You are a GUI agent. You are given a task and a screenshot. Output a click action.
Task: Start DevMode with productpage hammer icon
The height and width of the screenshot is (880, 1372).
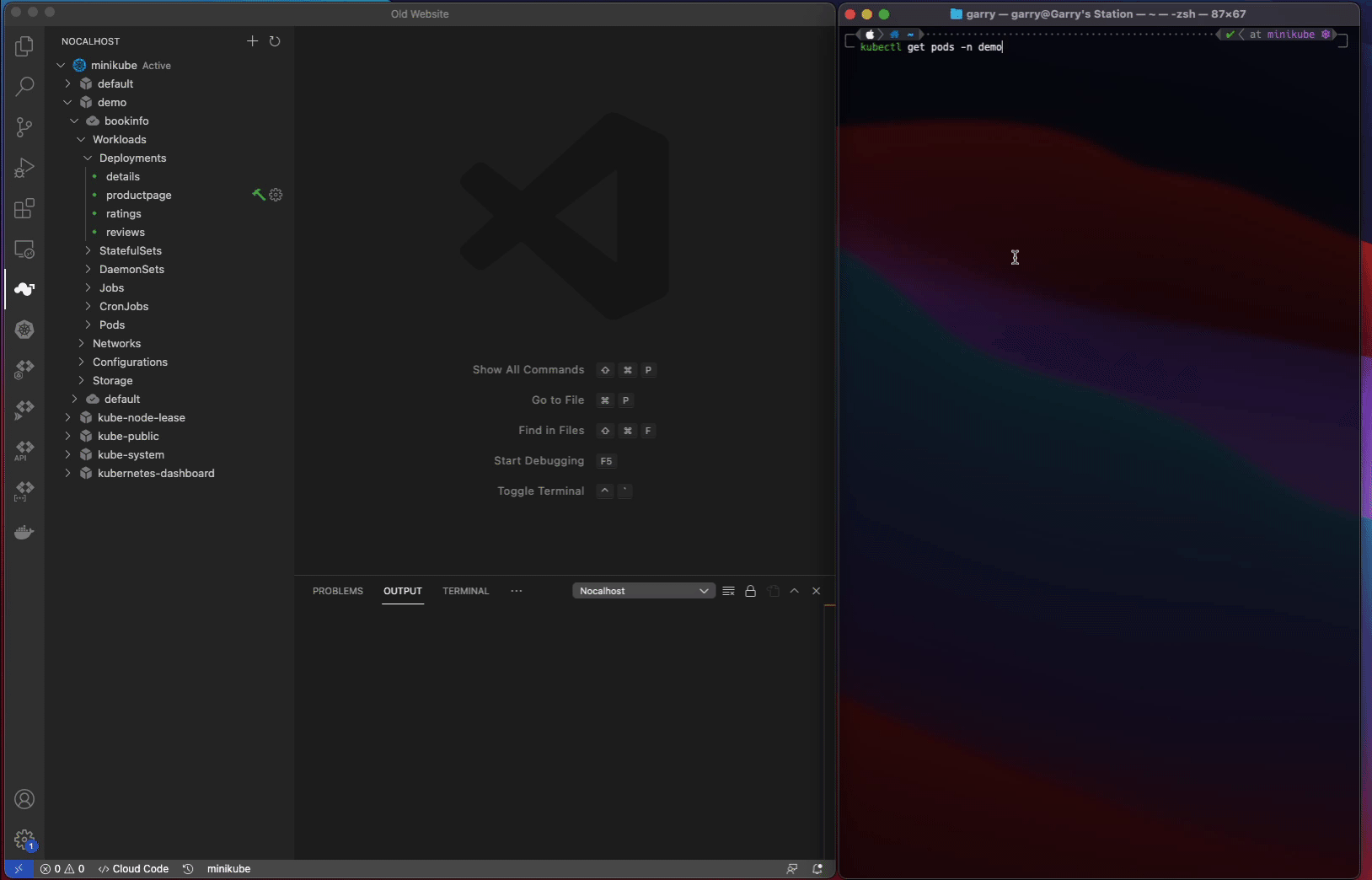[259, 195]
